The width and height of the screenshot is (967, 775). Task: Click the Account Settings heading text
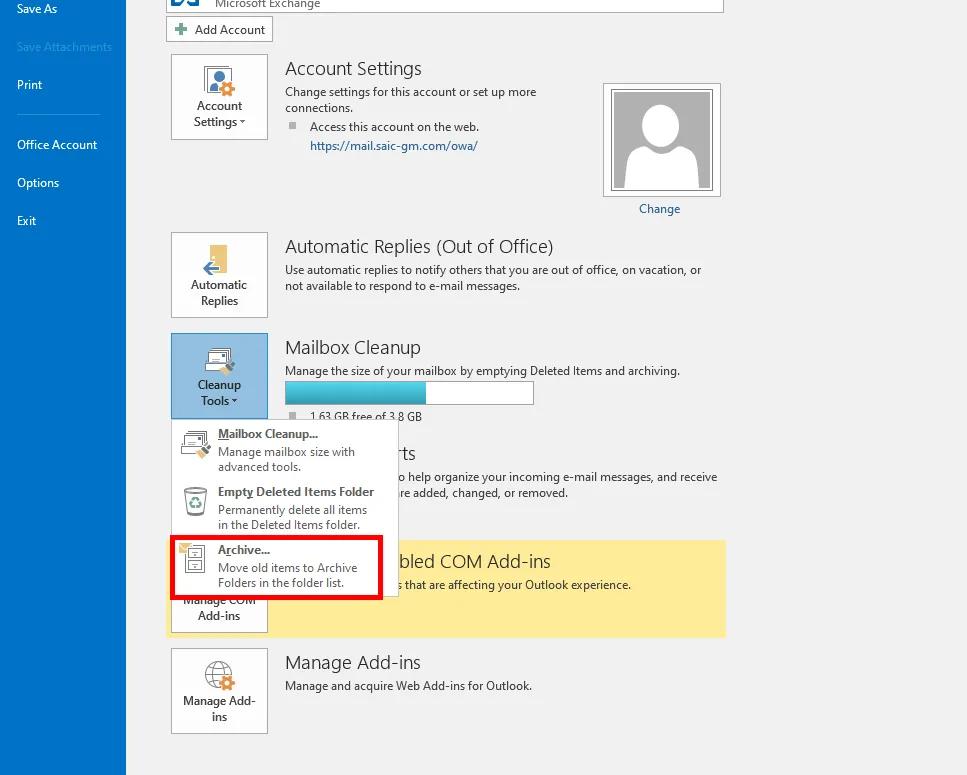[x=353, y=68]
